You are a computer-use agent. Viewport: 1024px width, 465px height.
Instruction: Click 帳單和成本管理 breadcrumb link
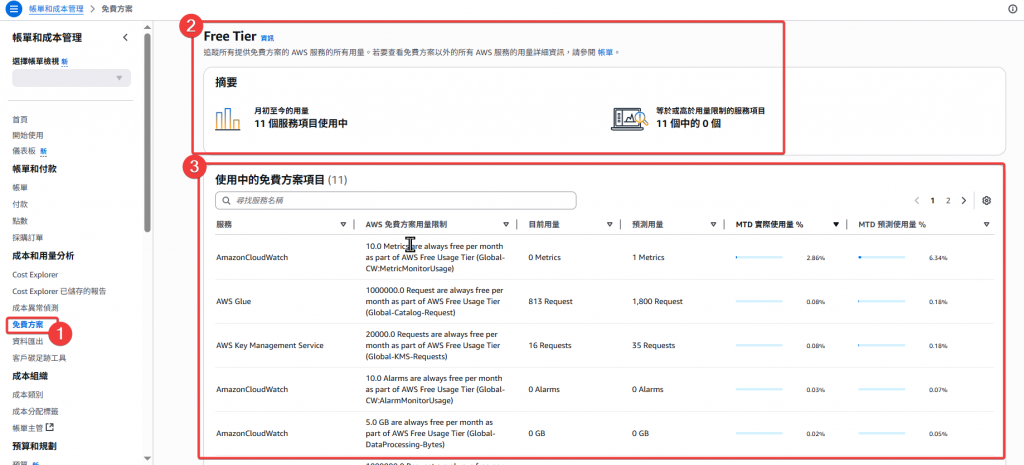coord(56,8)
